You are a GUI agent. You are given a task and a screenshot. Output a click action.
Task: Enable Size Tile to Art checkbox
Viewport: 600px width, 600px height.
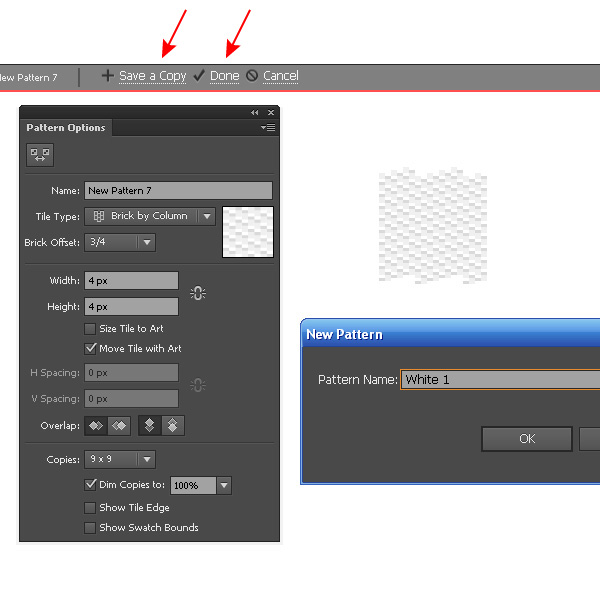(x=90, y=329)
